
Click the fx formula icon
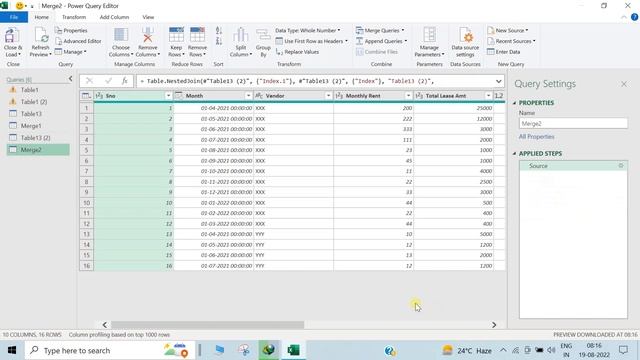124,81
